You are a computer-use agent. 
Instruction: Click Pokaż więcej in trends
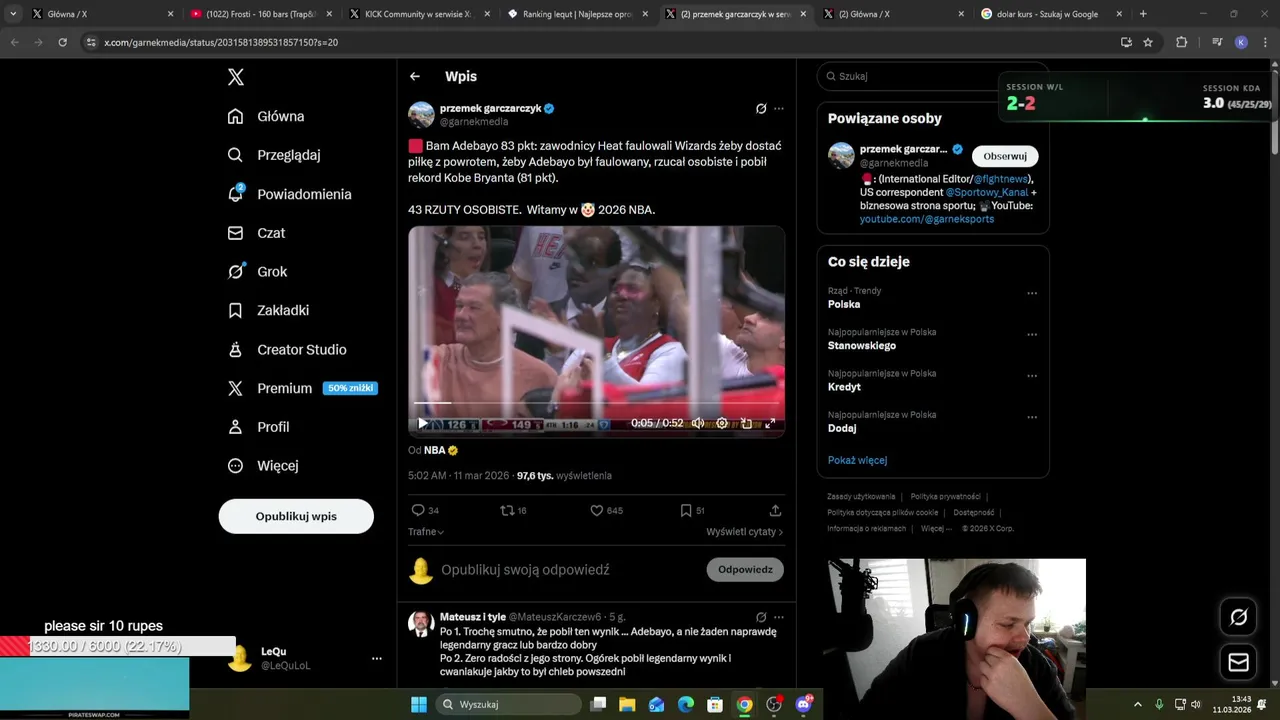857,460
